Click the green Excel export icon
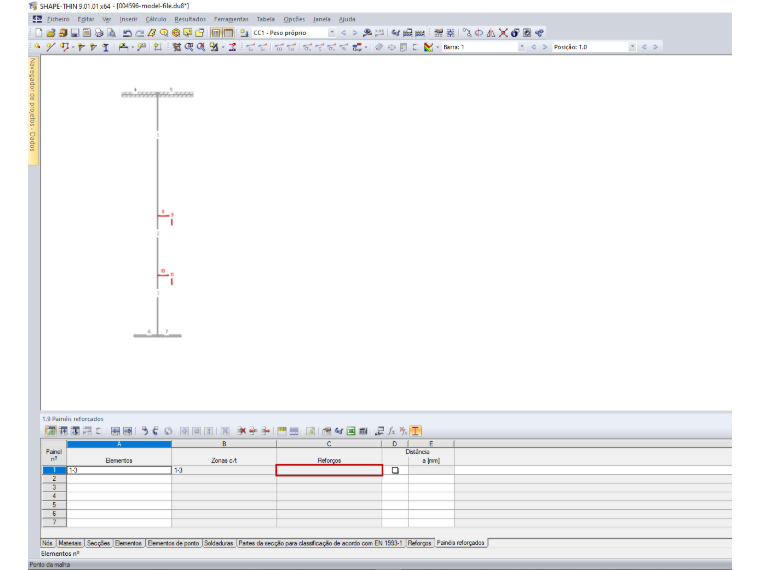This screenshot has height=570, width=760. pos(351,431)
